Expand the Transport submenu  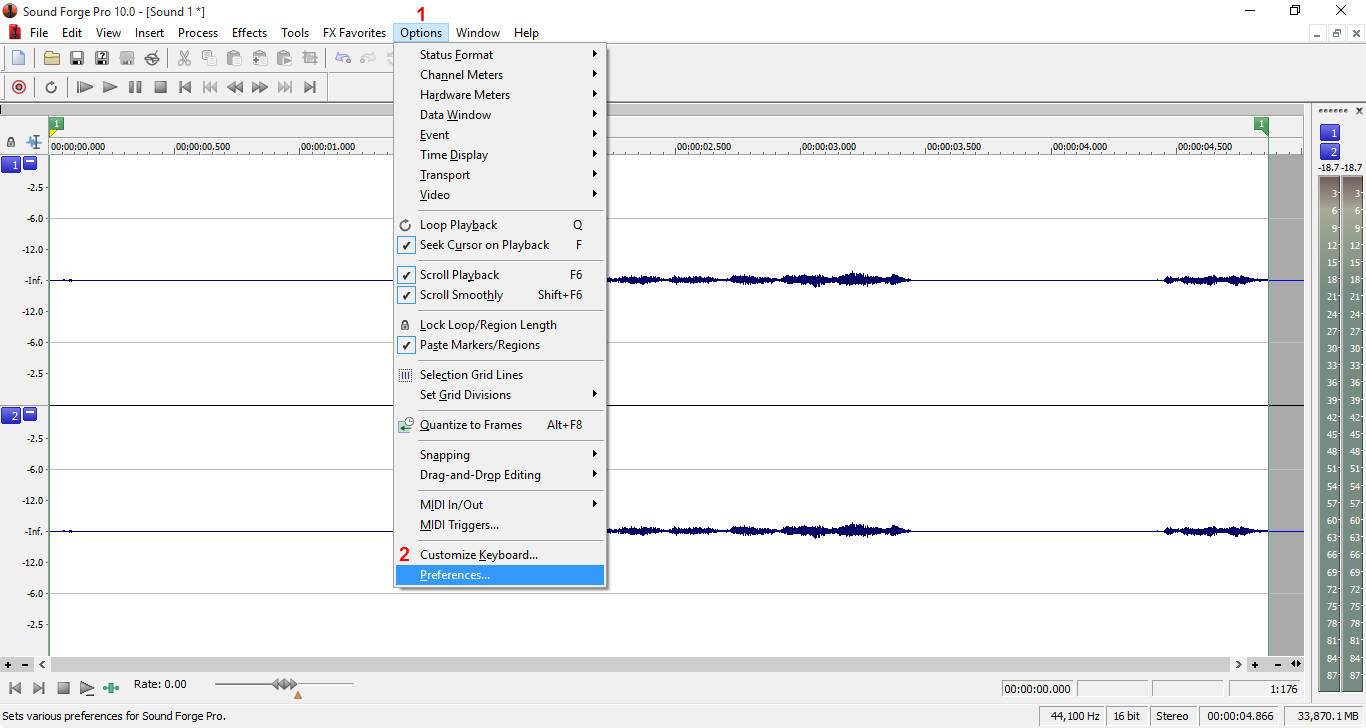click(x=500, y=175)
